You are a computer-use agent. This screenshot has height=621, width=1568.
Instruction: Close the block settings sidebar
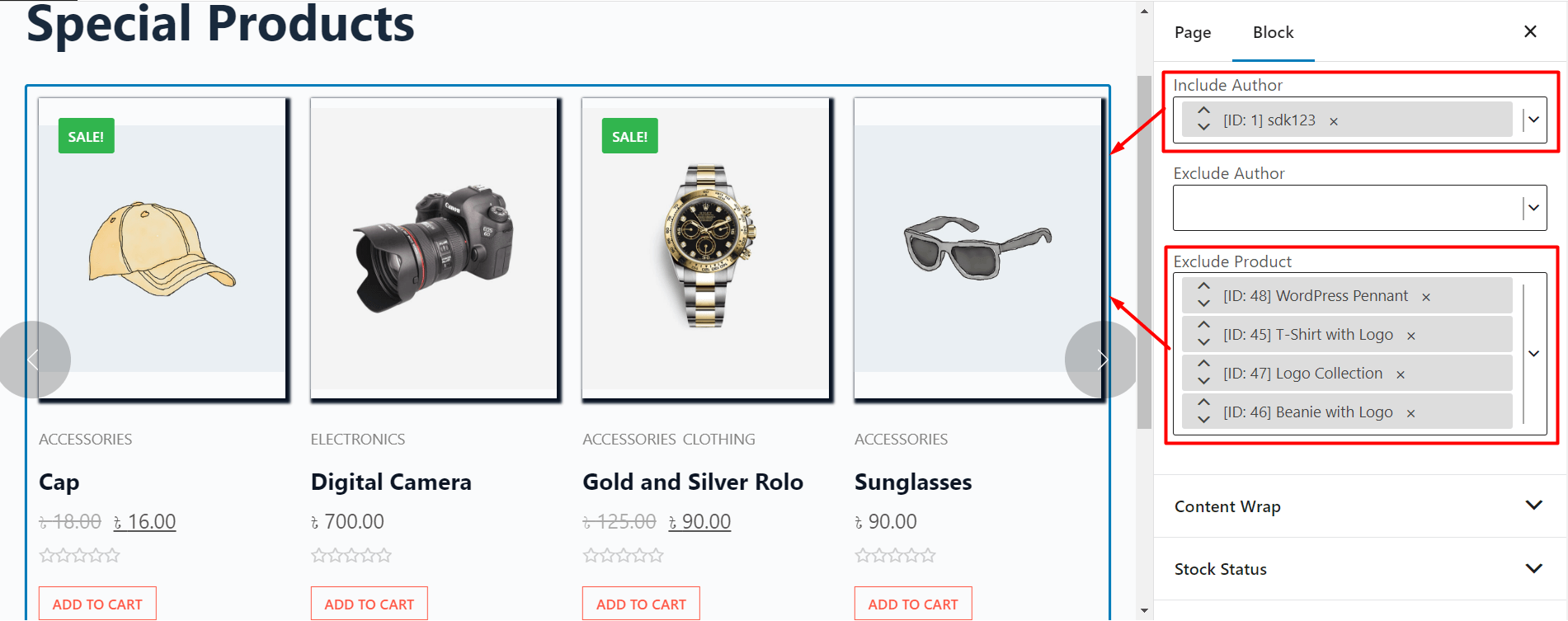(x=1530, y=31)
